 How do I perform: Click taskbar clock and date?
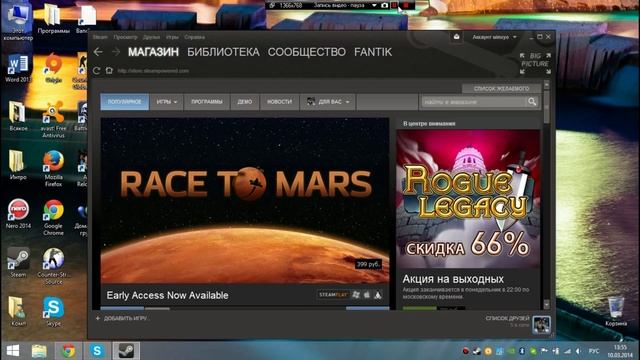click(x=620, y=351)
